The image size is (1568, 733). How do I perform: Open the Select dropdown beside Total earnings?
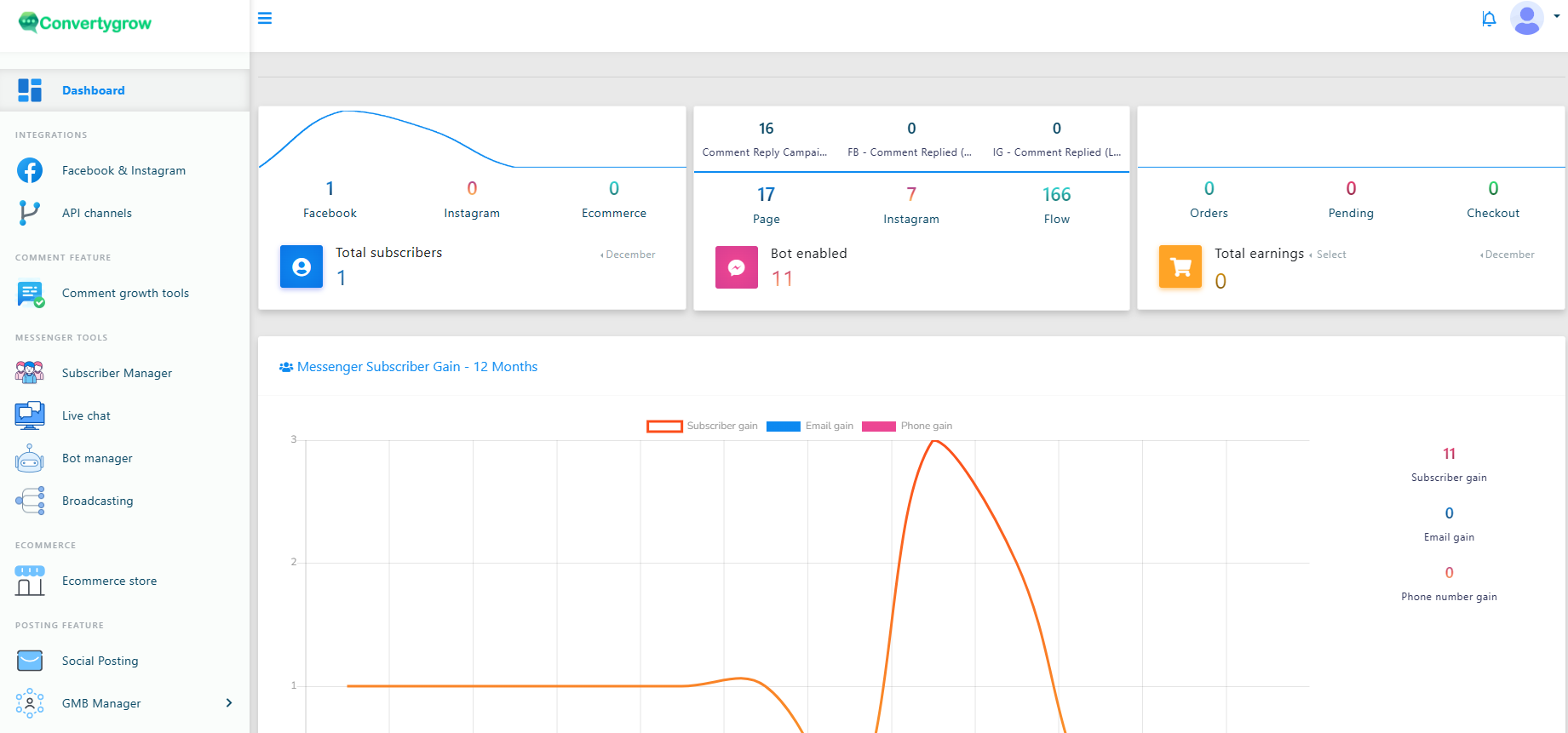[x=1328, y=255]
